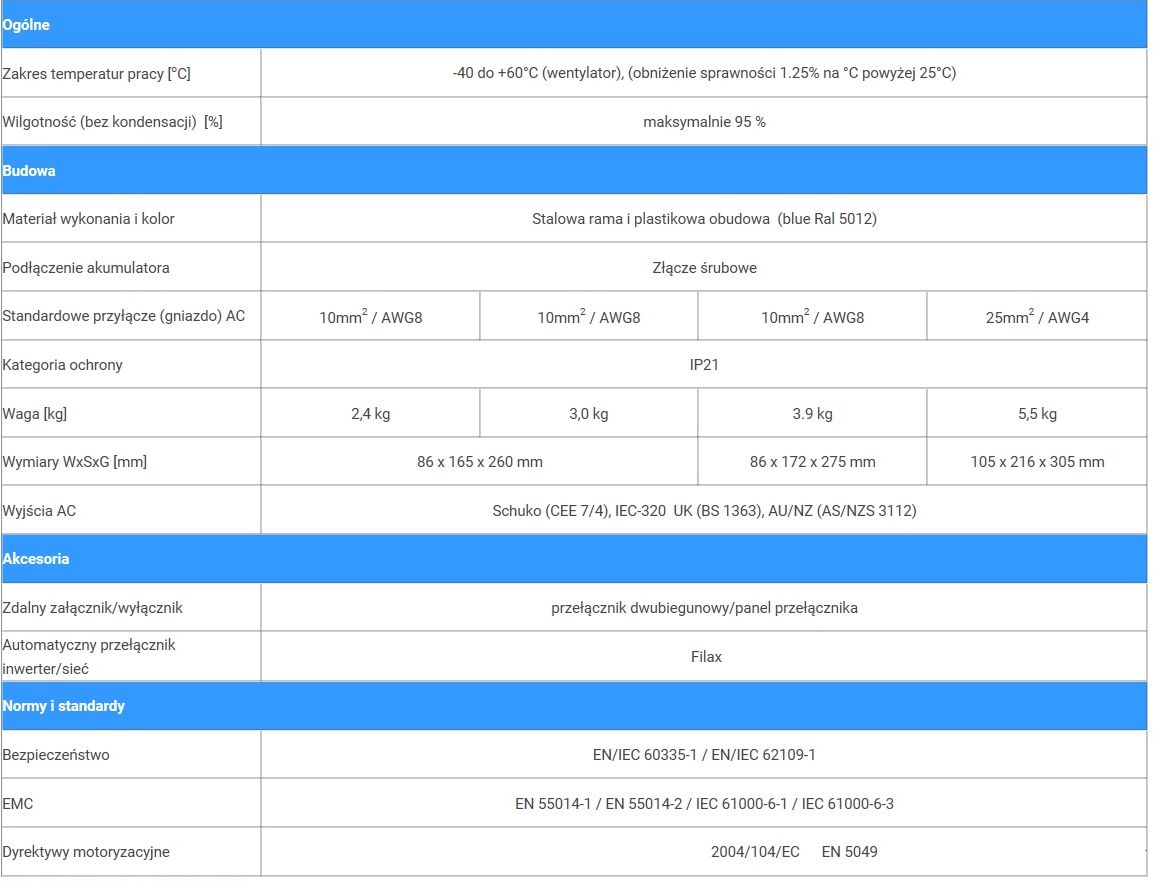Click the 'EN/IEC 60335-1' safety standards cell
The width and height of the screenshot is (1154, 882).
click(x=704, y=755)
